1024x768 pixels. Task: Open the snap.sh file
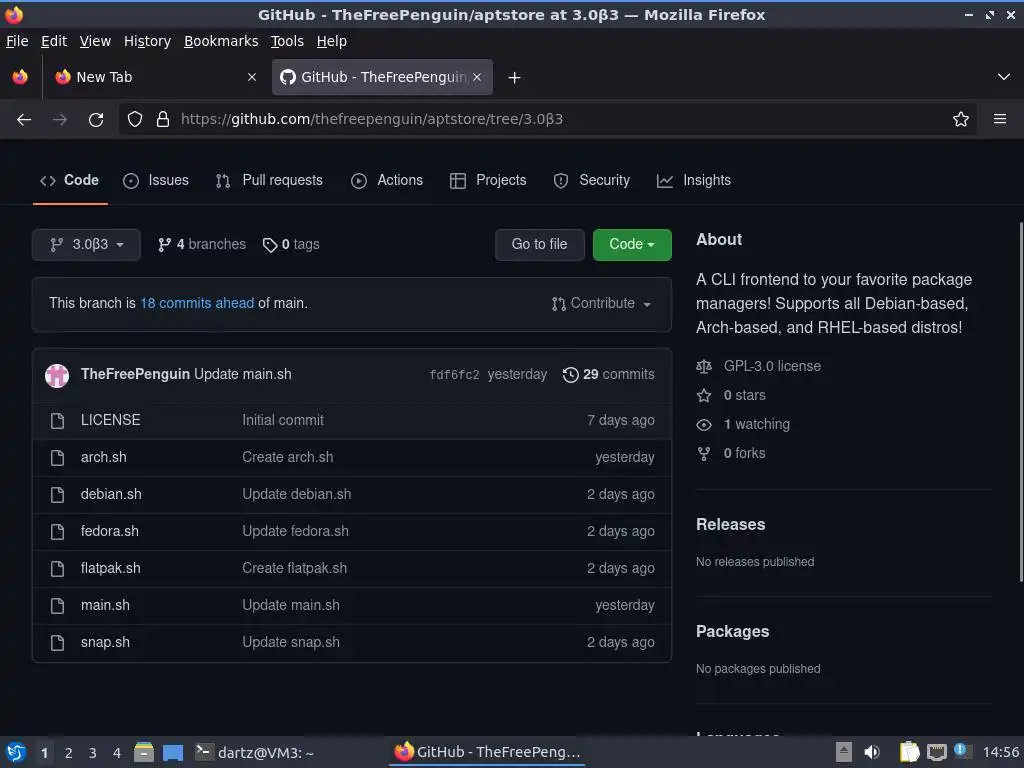(105, 642)
